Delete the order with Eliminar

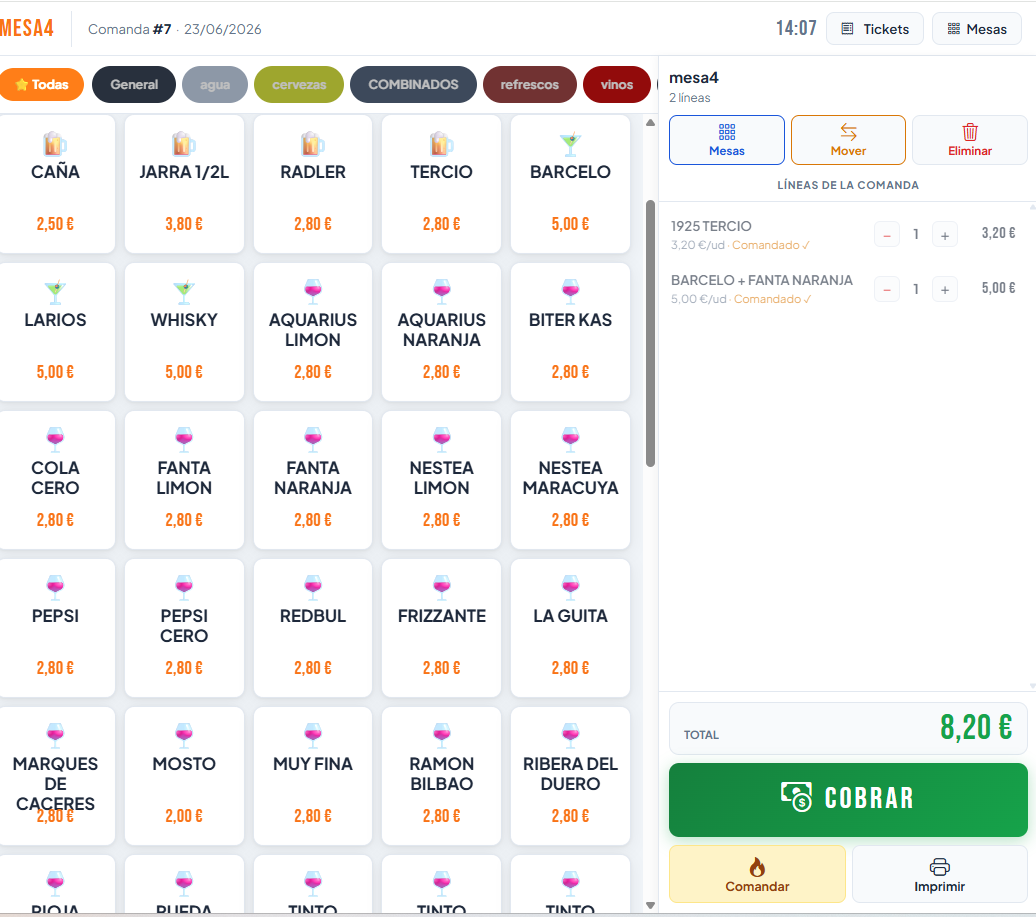[969, 140]
